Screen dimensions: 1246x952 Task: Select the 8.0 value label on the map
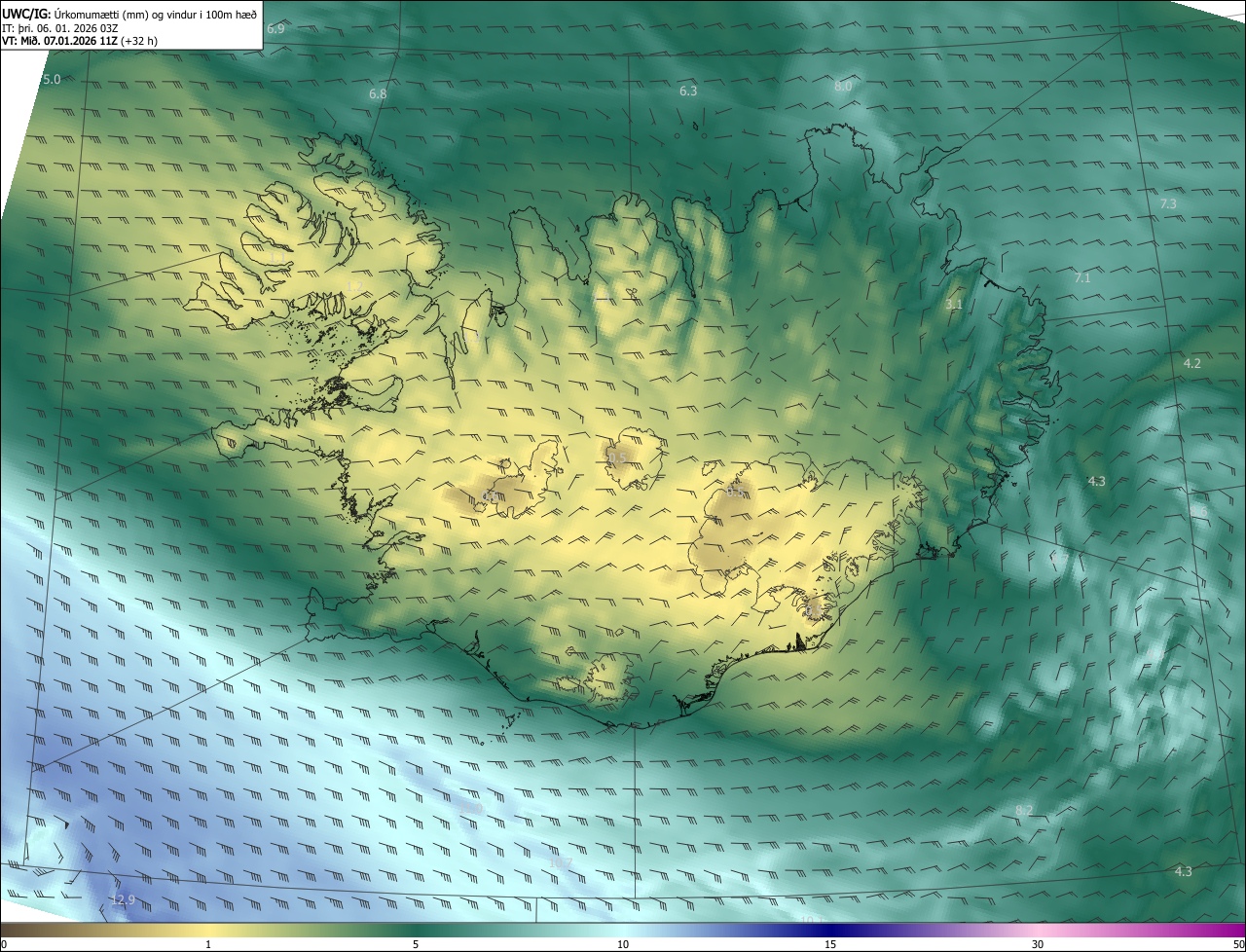coord(843,87)
